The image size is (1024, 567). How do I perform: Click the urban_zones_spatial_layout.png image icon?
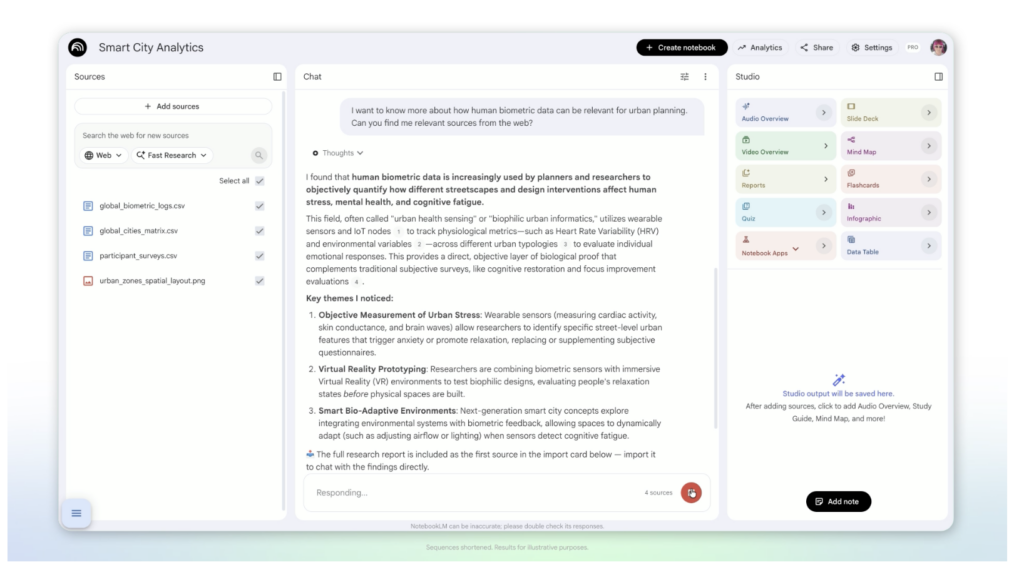88,281
